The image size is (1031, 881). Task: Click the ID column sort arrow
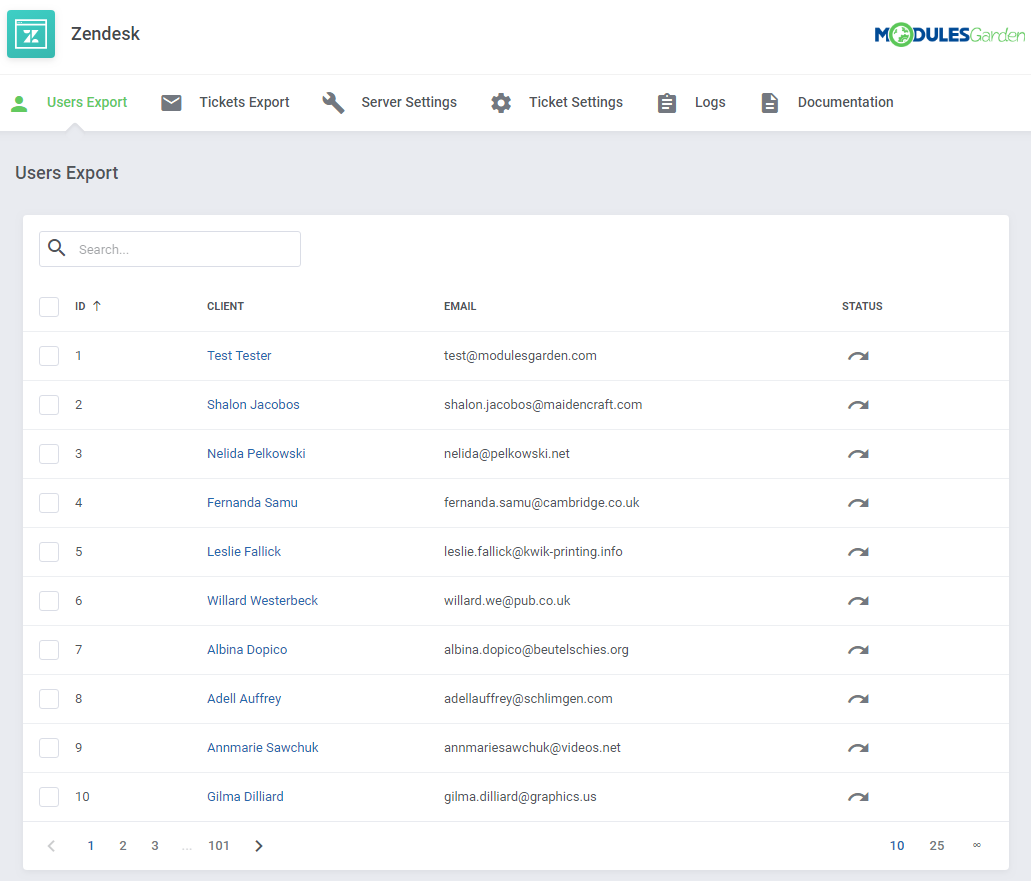point(97,306)
